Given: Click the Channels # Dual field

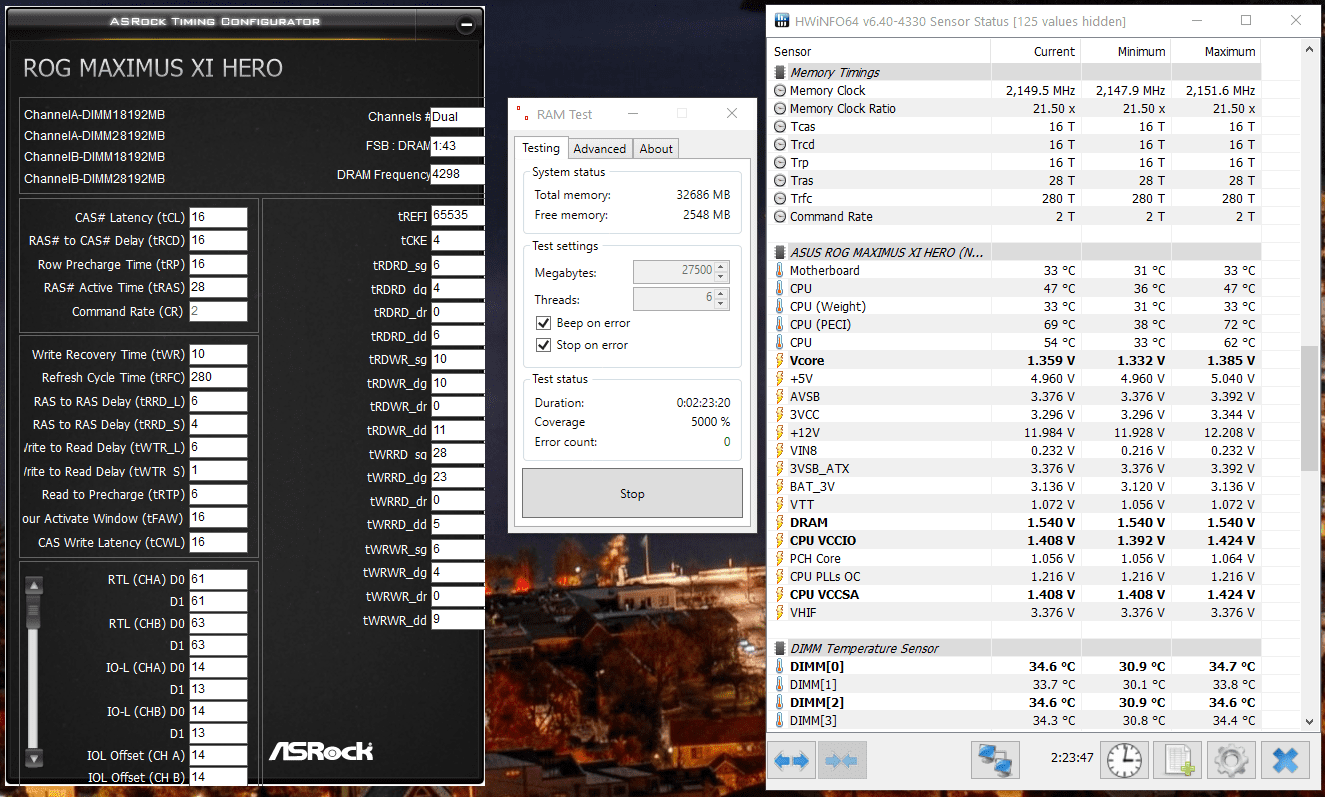Looking at the screenshot, I should click(x=457, y=117).
